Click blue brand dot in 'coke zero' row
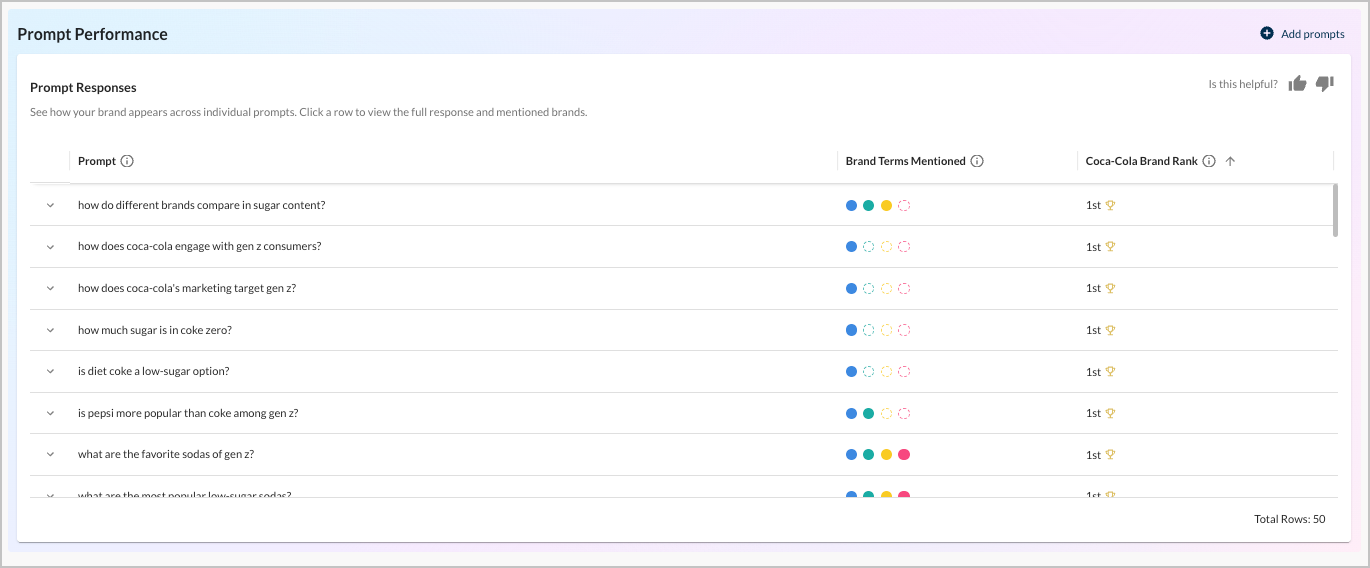Viewport: 1370px width, 568px height. tap(851, 330)
